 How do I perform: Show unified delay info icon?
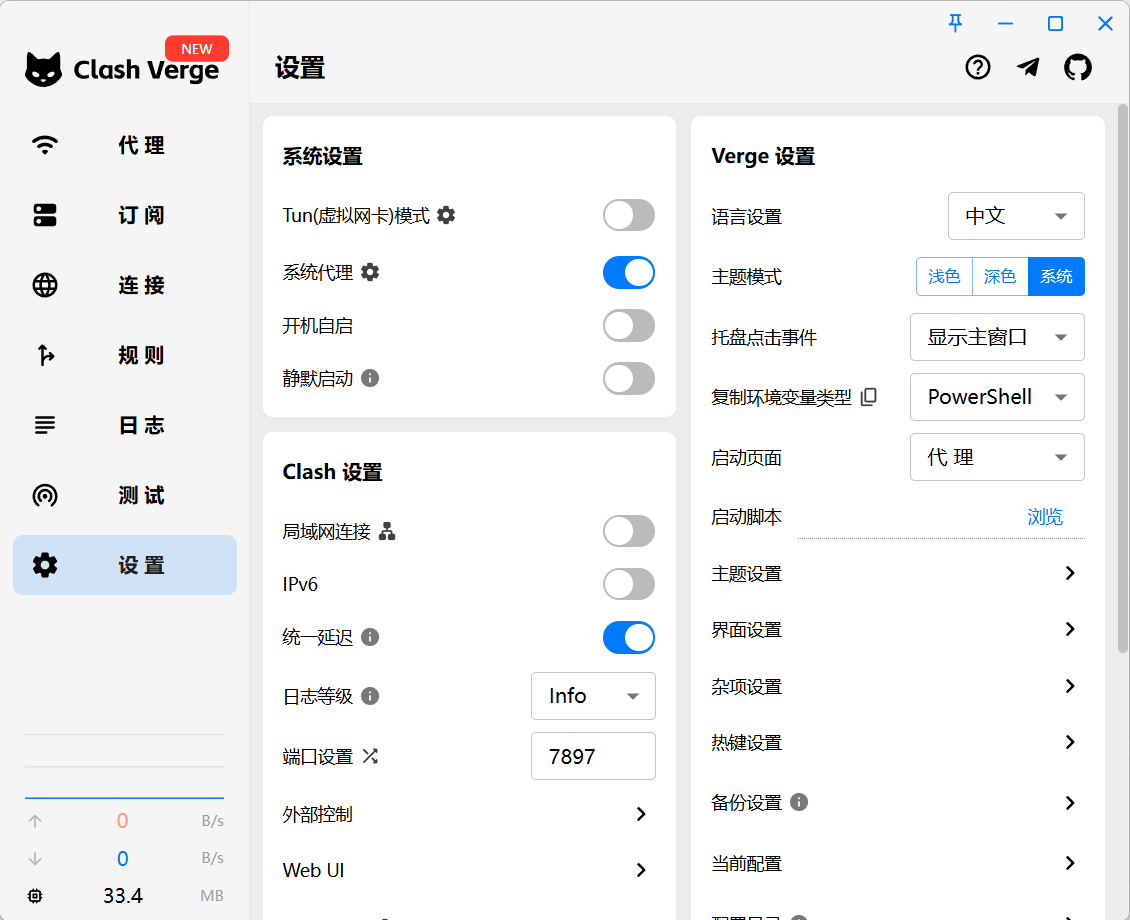tap(370, 637)
